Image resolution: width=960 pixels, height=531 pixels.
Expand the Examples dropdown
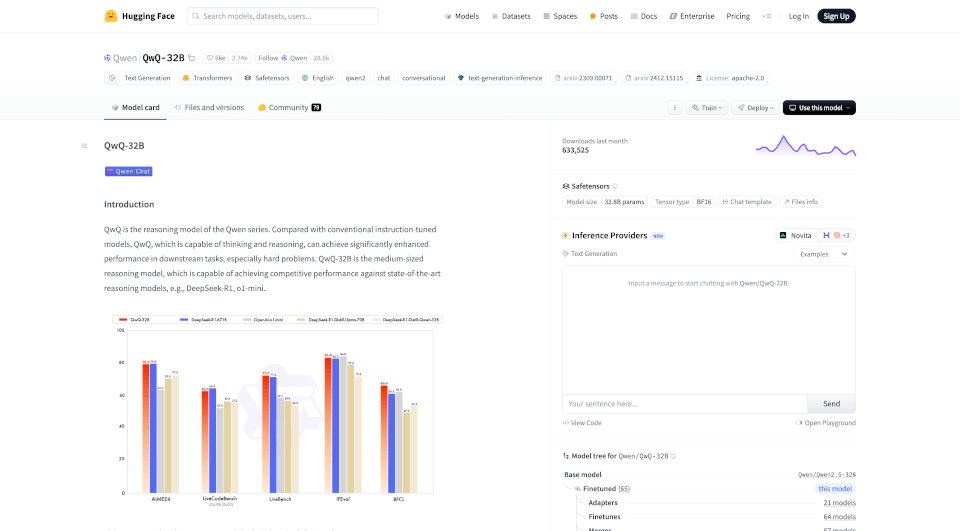(823, 254)
